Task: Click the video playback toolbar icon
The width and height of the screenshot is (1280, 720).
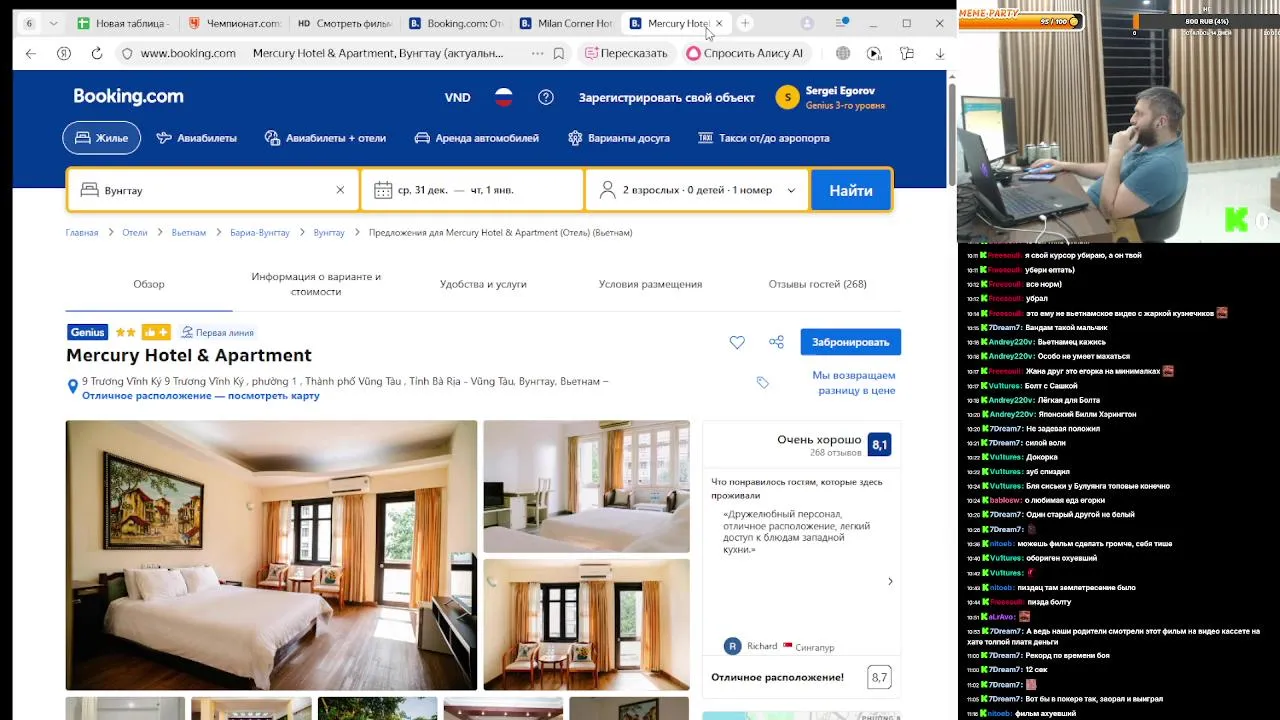Action: tap(875, 53)
